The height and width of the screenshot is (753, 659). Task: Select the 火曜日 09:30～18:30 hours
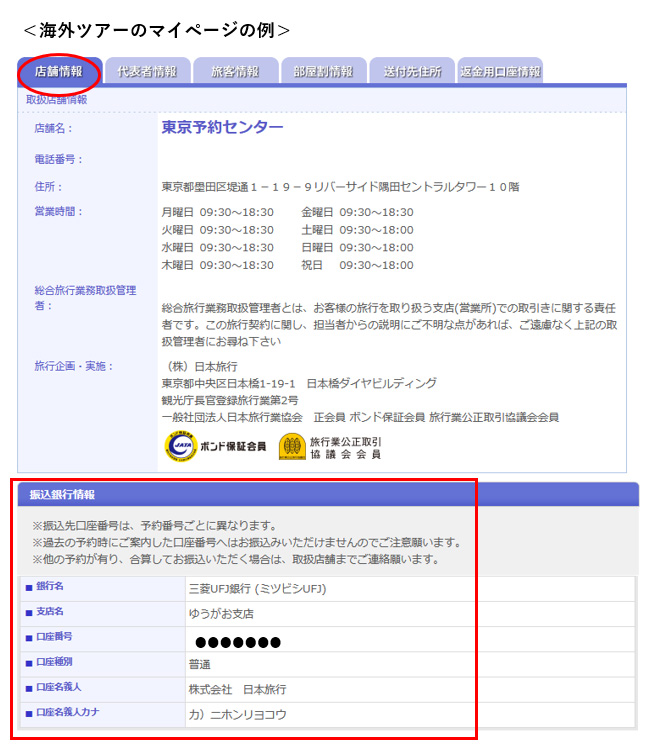click(x=218, y=230)
